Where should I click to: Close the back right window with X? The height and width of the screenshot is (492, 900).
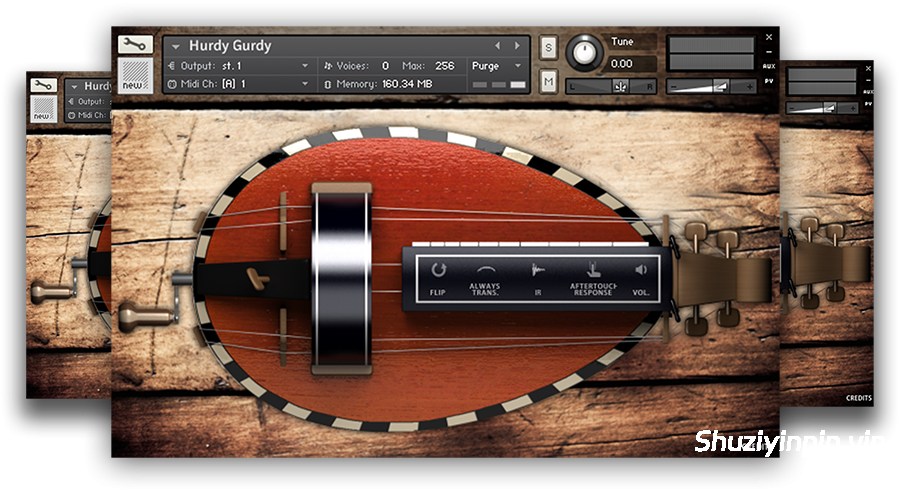[868, 68]
